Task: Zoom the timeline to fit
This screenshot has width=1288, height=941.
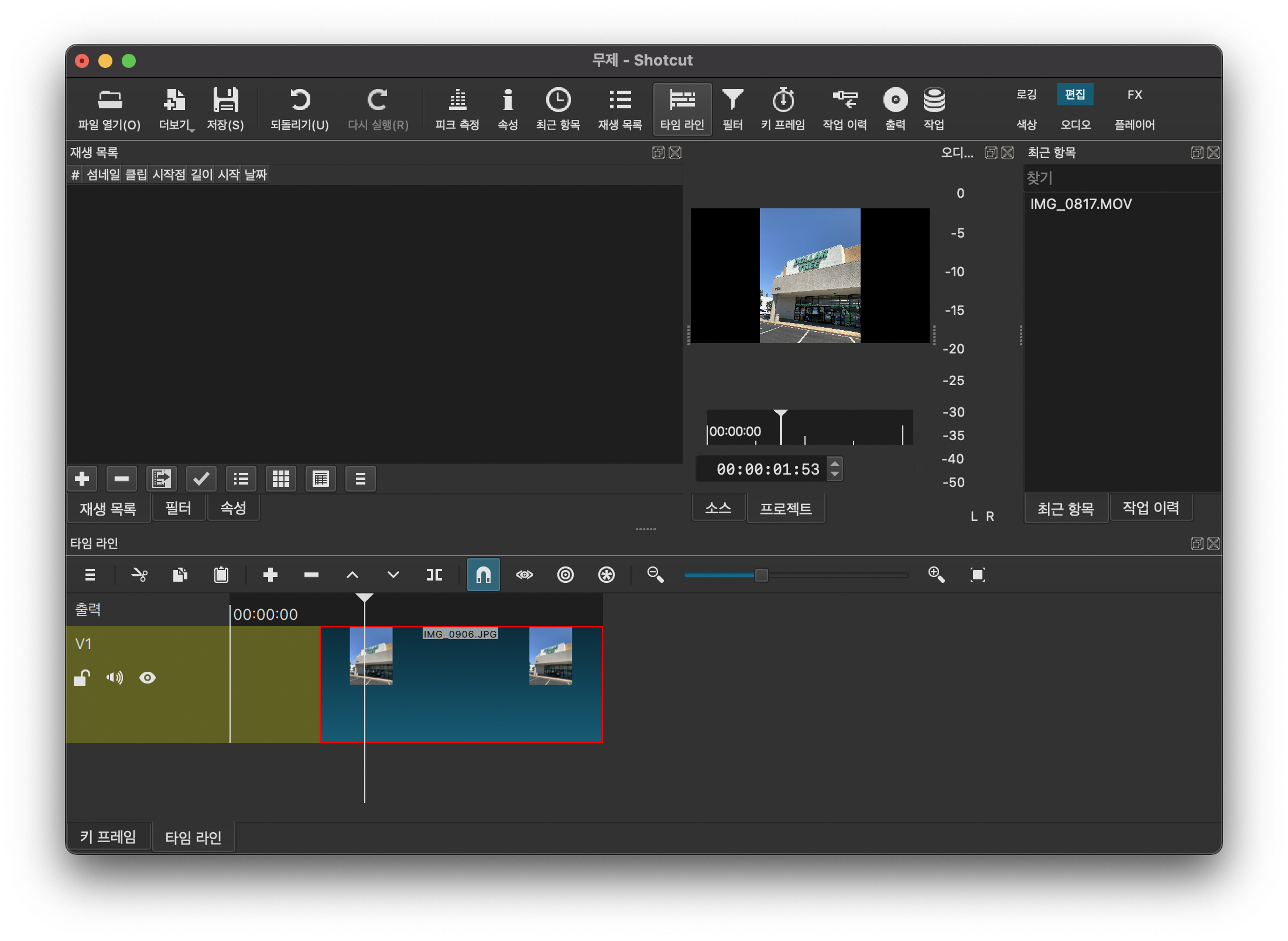Action: tap(978, 575)
